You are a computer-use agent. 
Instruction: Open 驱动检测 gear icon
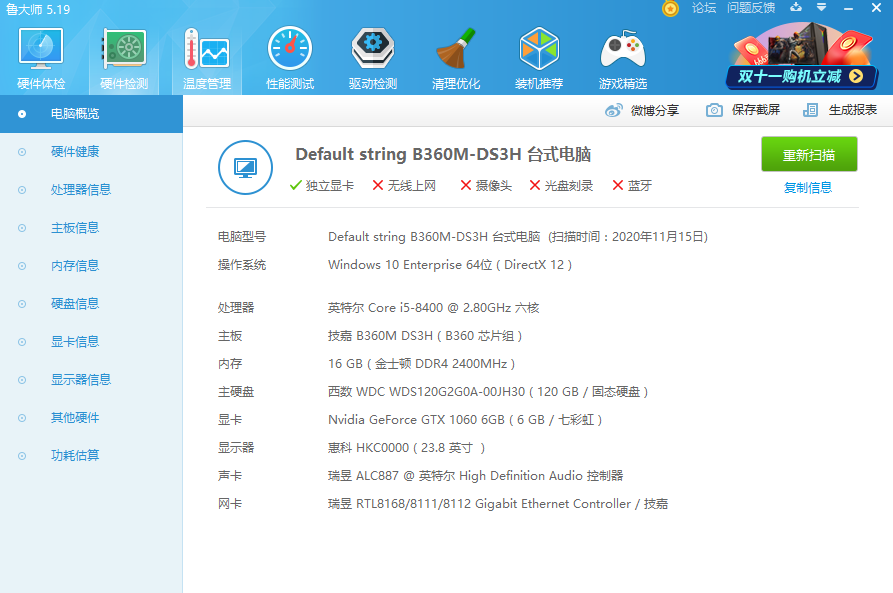(373, 48)
